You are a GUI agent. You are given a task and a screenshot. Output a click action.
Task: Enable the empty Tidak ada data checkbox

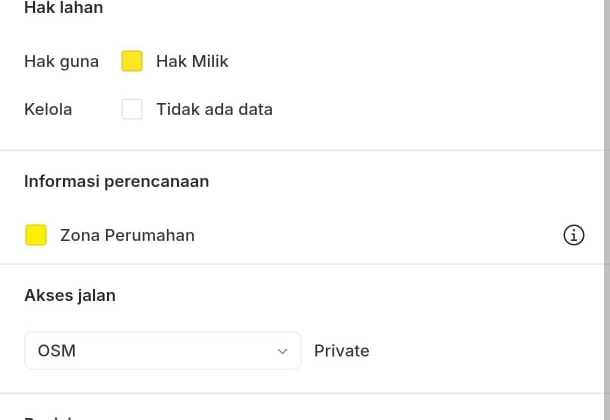tap(132, 109)
